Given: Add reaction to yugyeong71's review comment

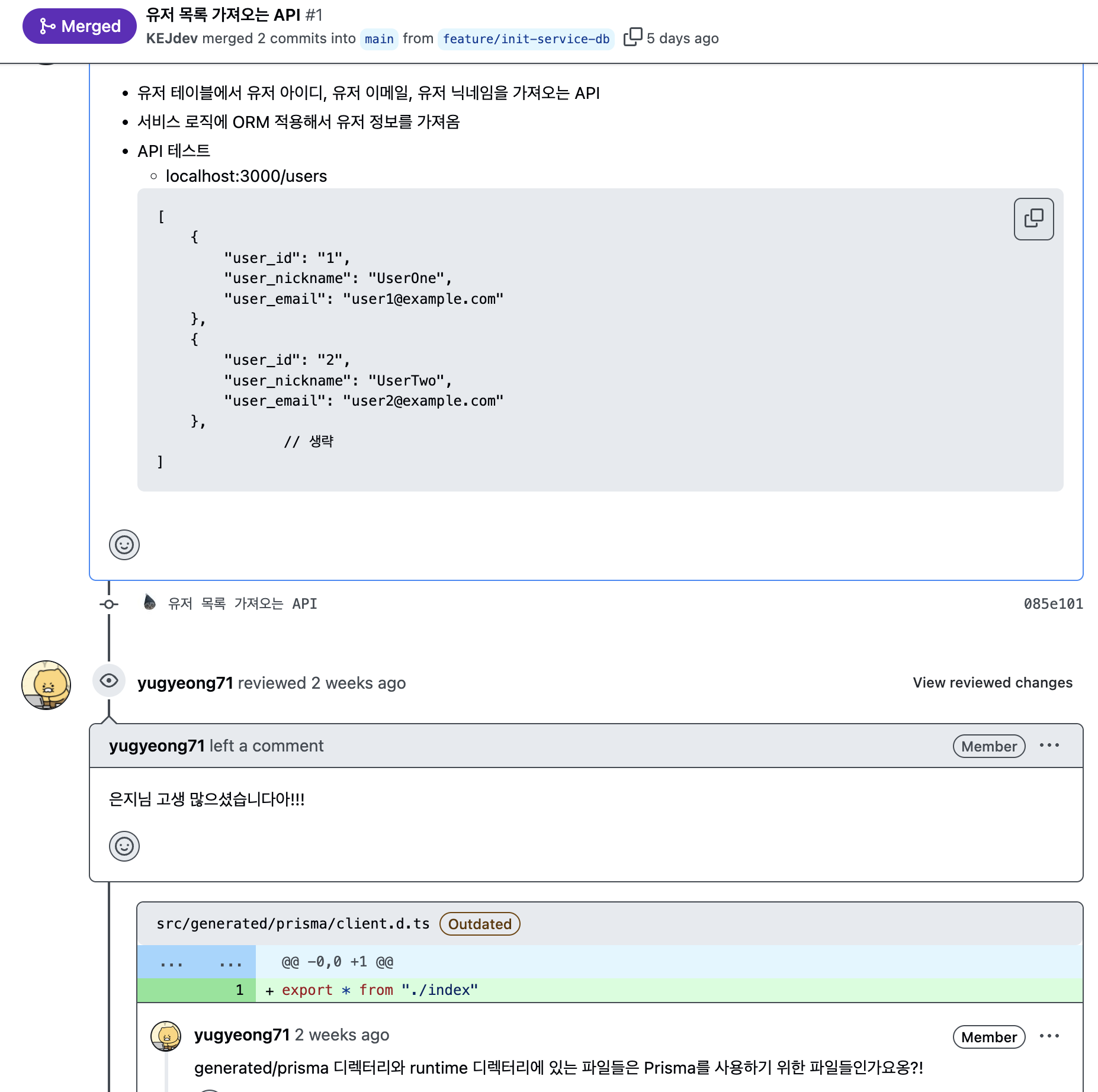Looking at the screenshot, I should point(124,846).
